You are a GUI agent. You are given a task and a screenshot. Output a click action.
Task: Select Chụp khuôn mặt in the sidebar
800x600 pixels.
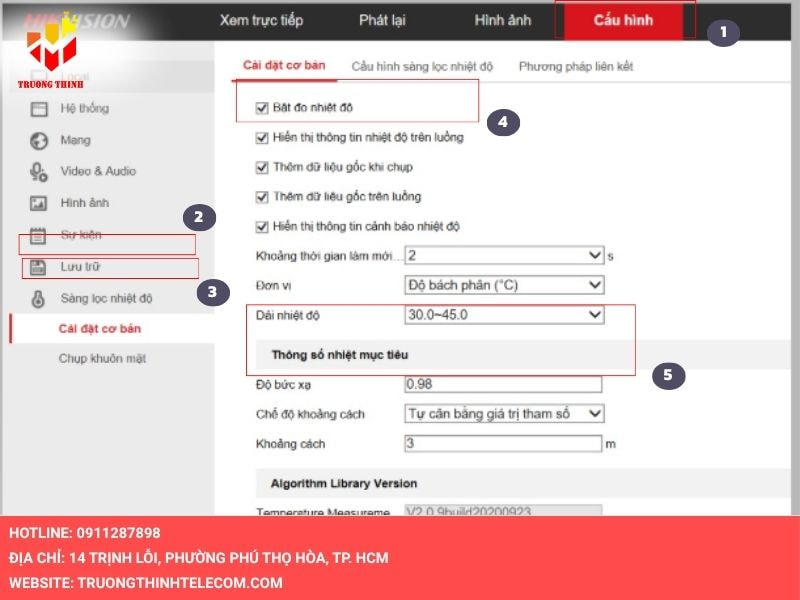pyautogui.click(x=103, y=359)
